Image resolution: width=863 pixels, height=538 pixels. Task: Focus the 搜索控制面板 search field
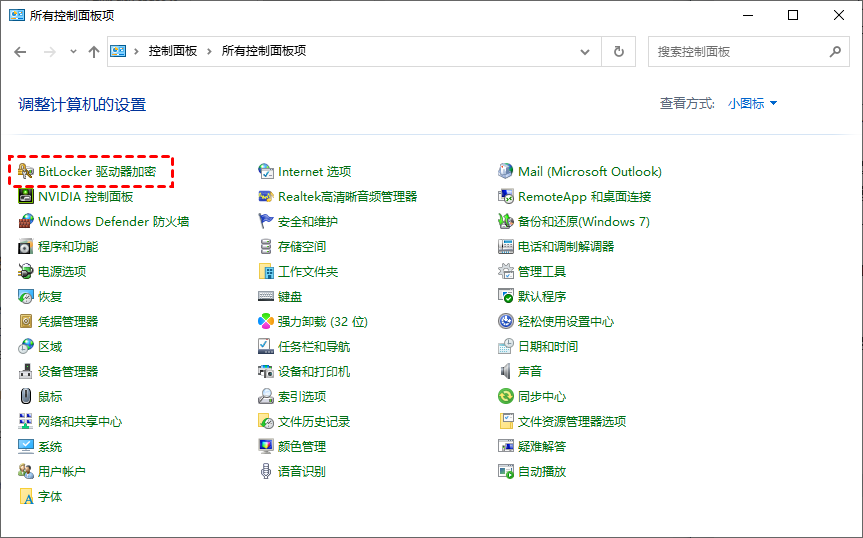click(749, 52)
